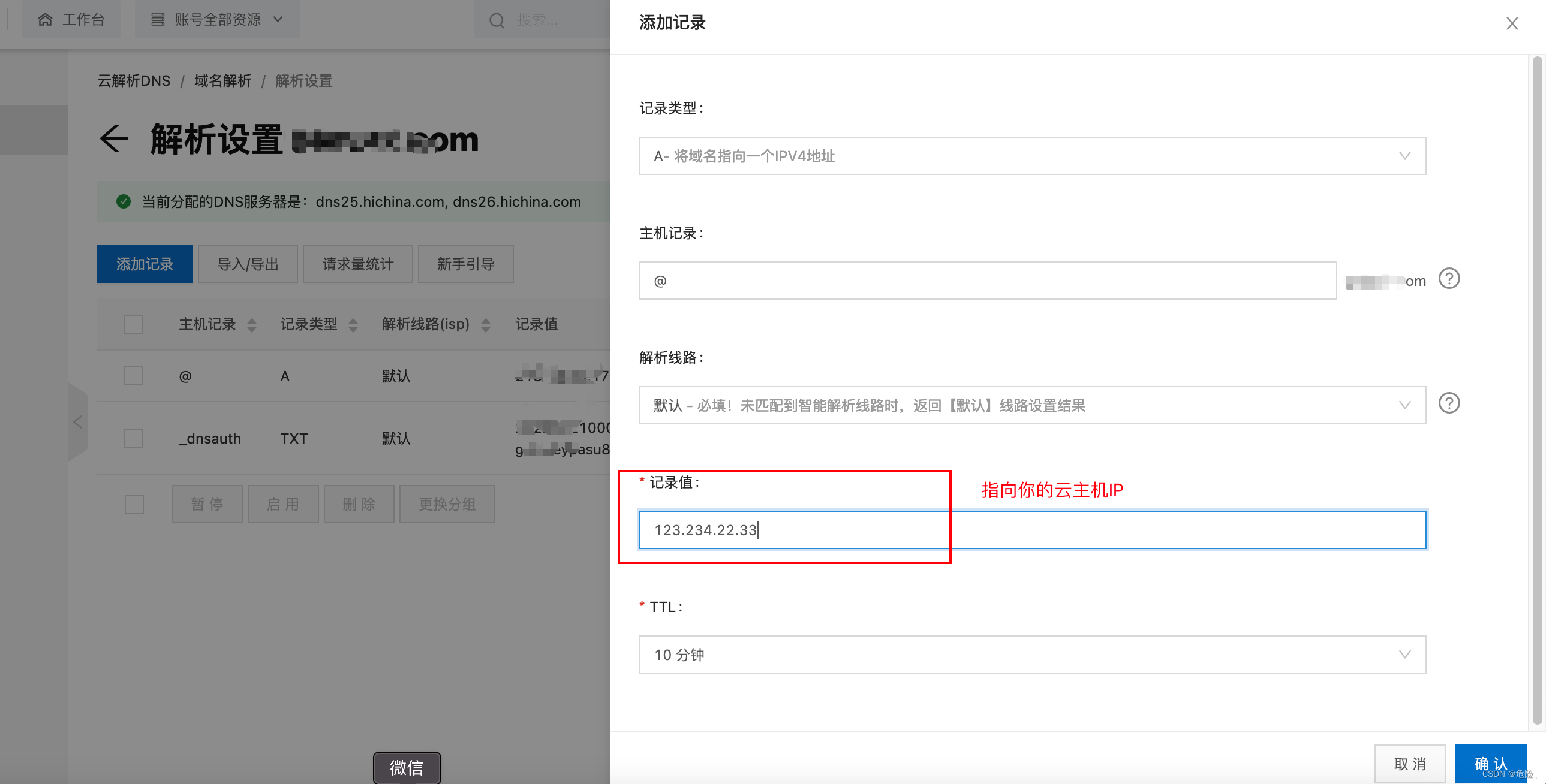Click the _dnsauth host record text

click(x=209, y=438)
